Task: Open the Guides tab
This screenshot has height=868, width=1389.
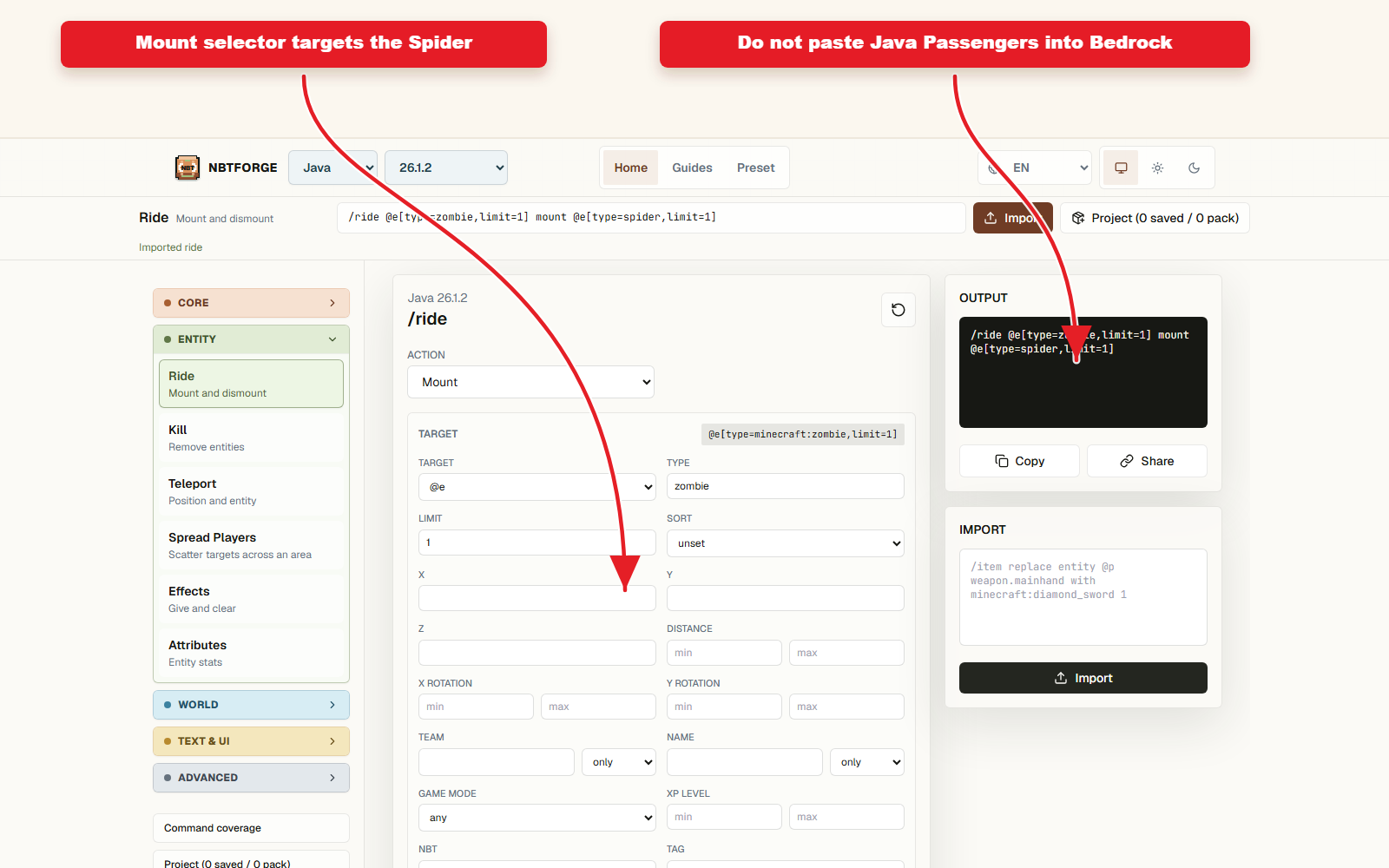Action: coord(692,168)
